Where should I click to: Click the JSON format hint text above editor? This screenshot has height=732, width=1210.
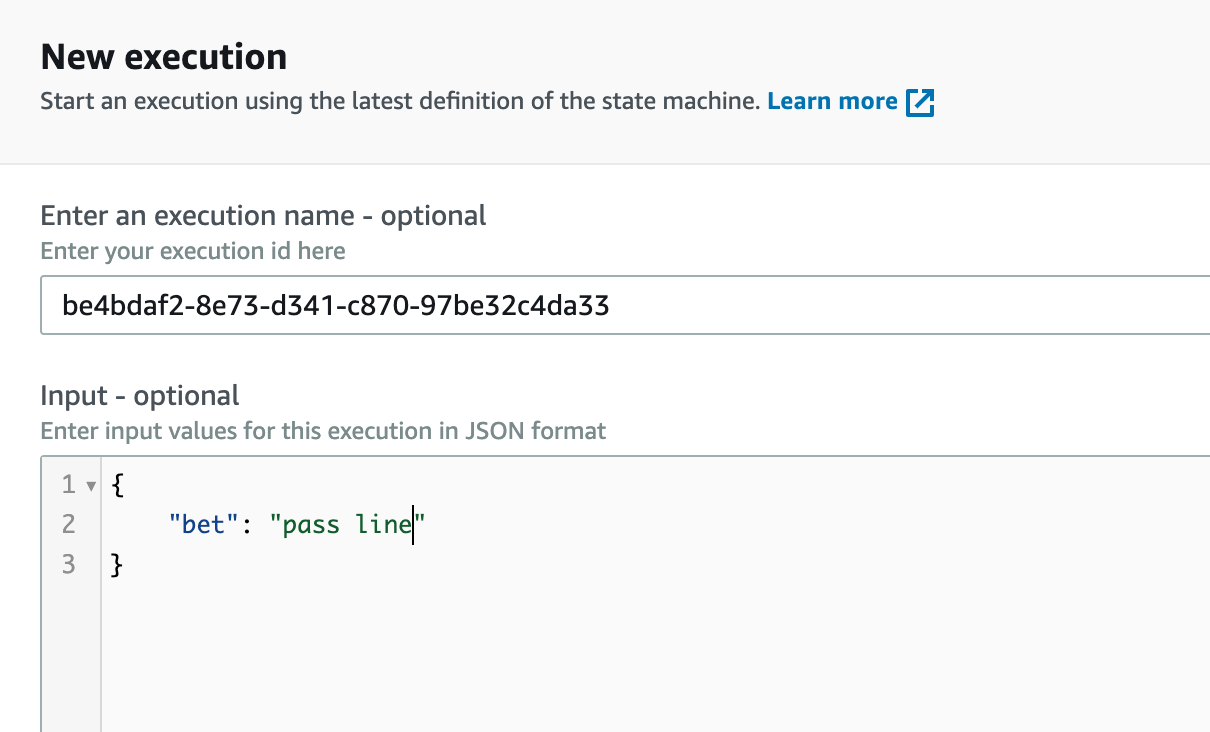[323, 431]
